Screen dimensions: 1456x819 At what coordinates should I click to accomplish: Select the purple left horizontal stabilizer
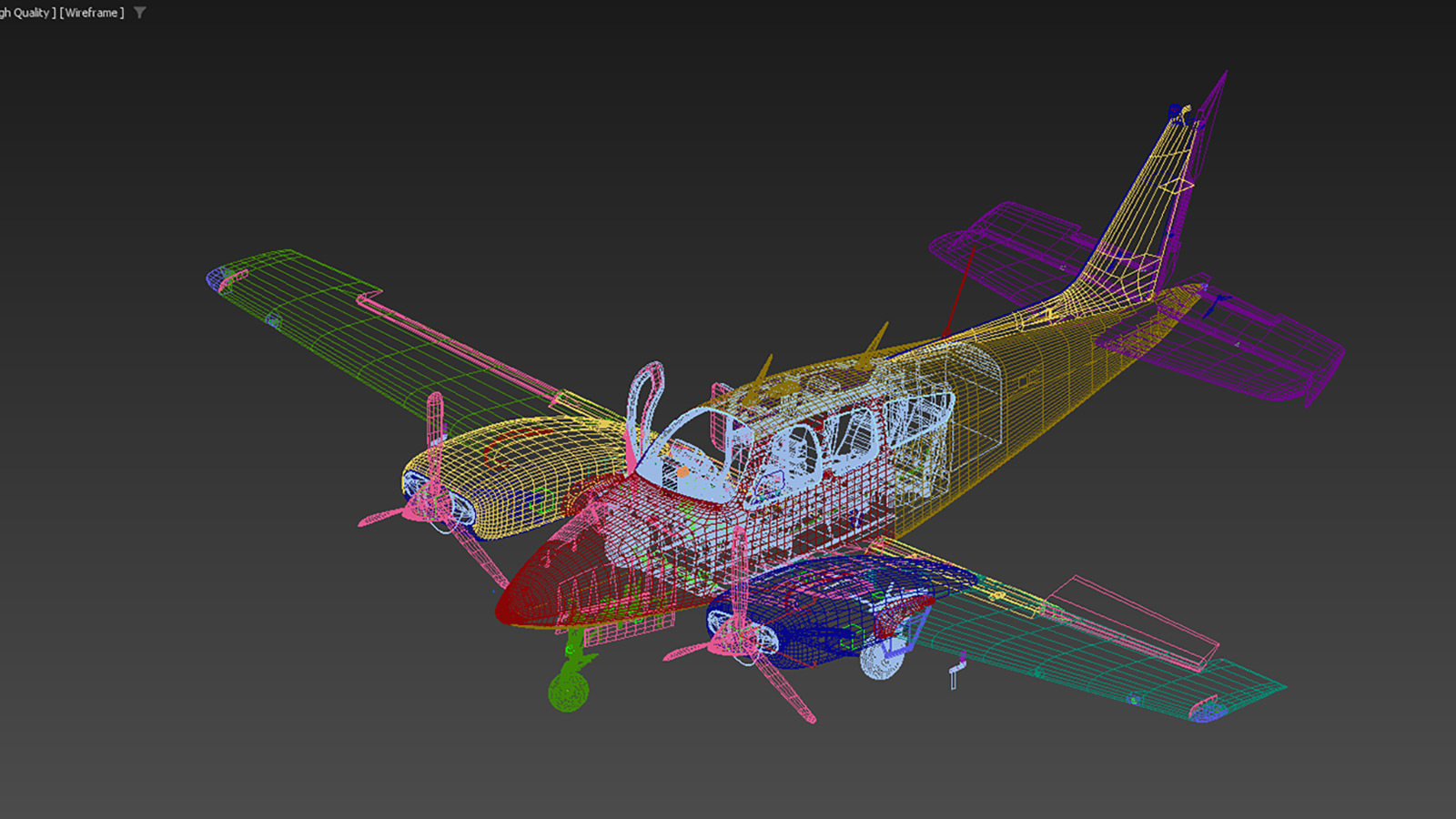1010,246
